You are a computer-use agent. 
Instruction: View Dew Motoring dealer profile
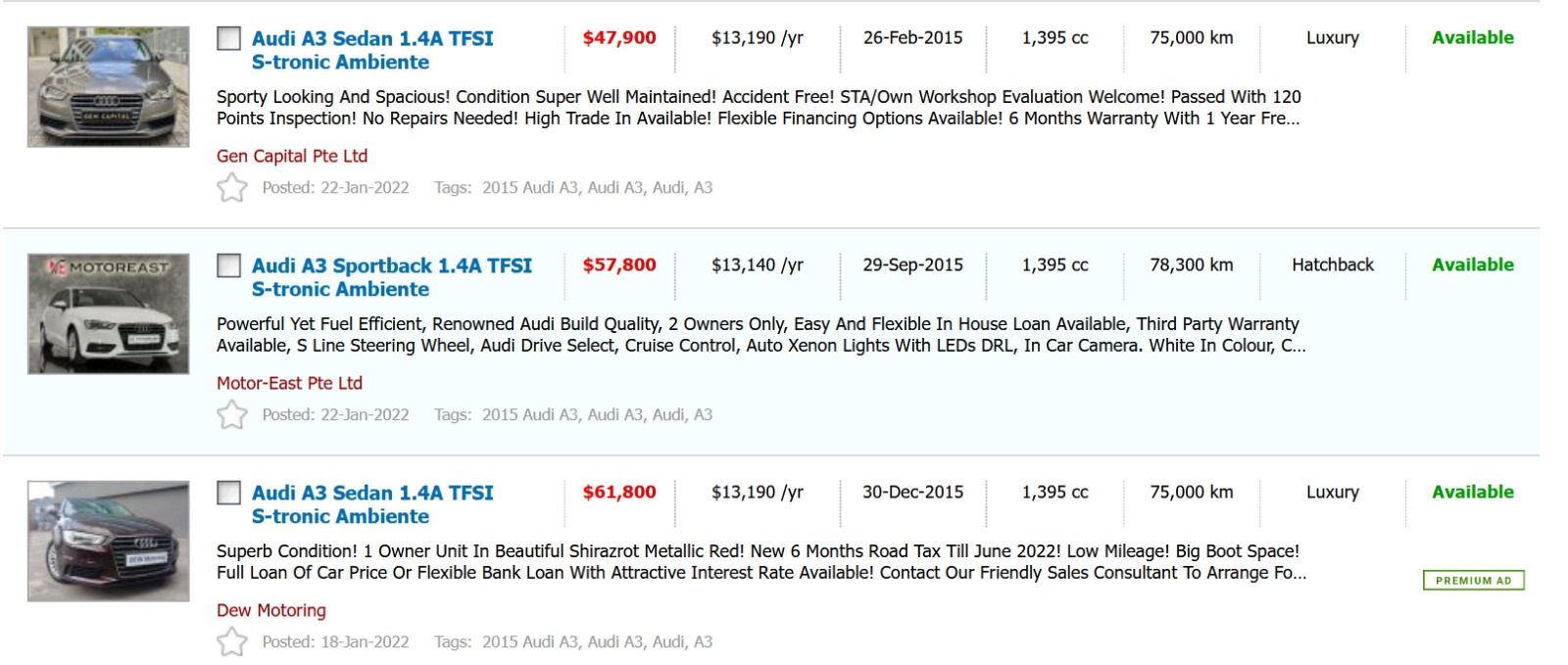[x=271, y=610]
